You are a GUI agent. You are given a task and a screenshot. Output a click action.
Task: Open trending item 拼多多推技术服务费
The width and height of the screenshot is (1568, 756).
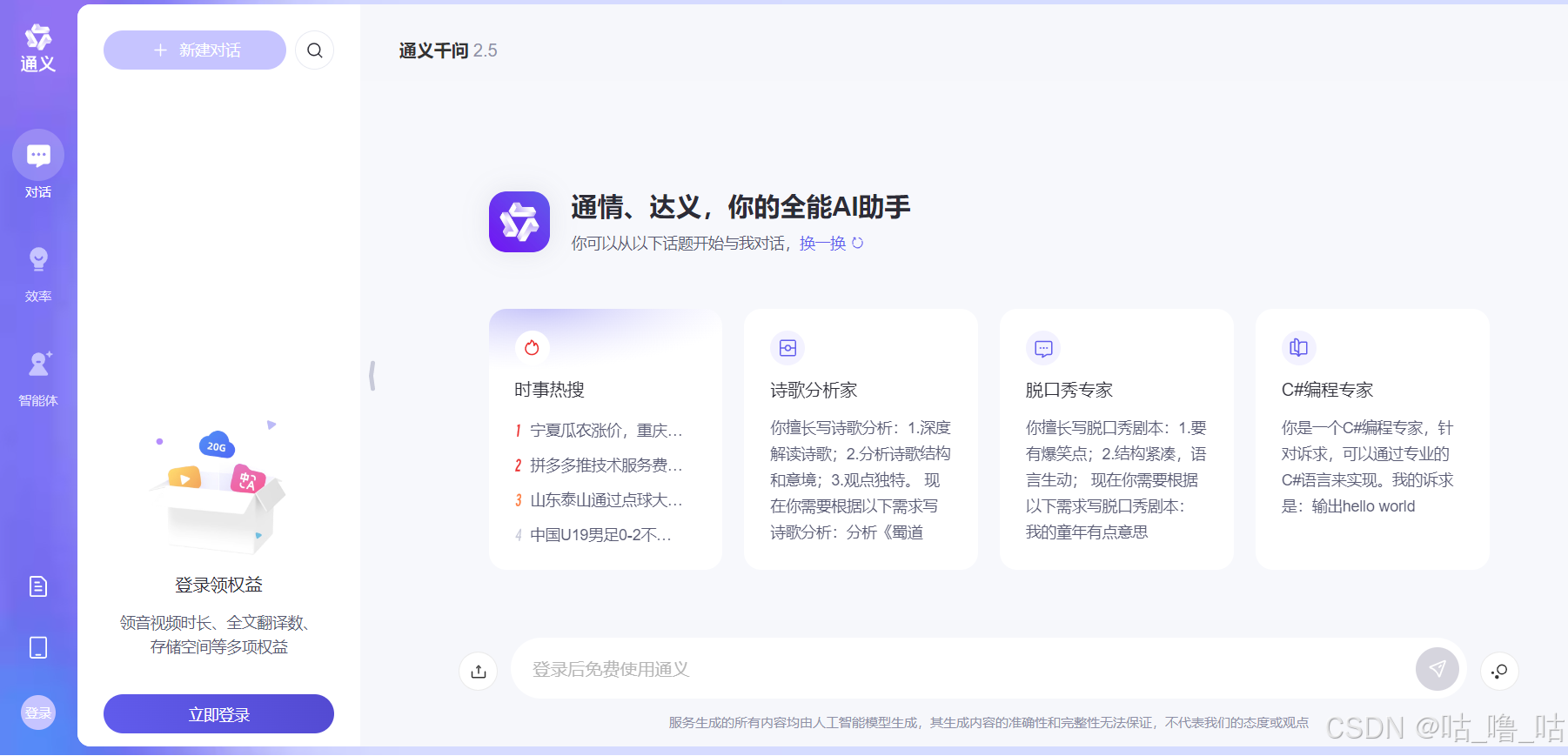coord(599,465)
